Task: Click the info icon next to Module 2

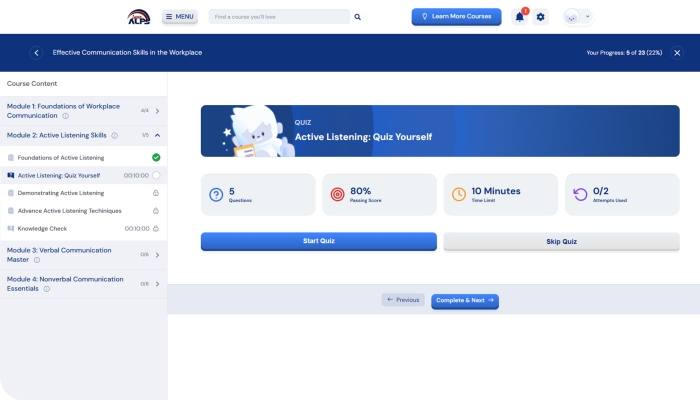Action: point(115,135)
